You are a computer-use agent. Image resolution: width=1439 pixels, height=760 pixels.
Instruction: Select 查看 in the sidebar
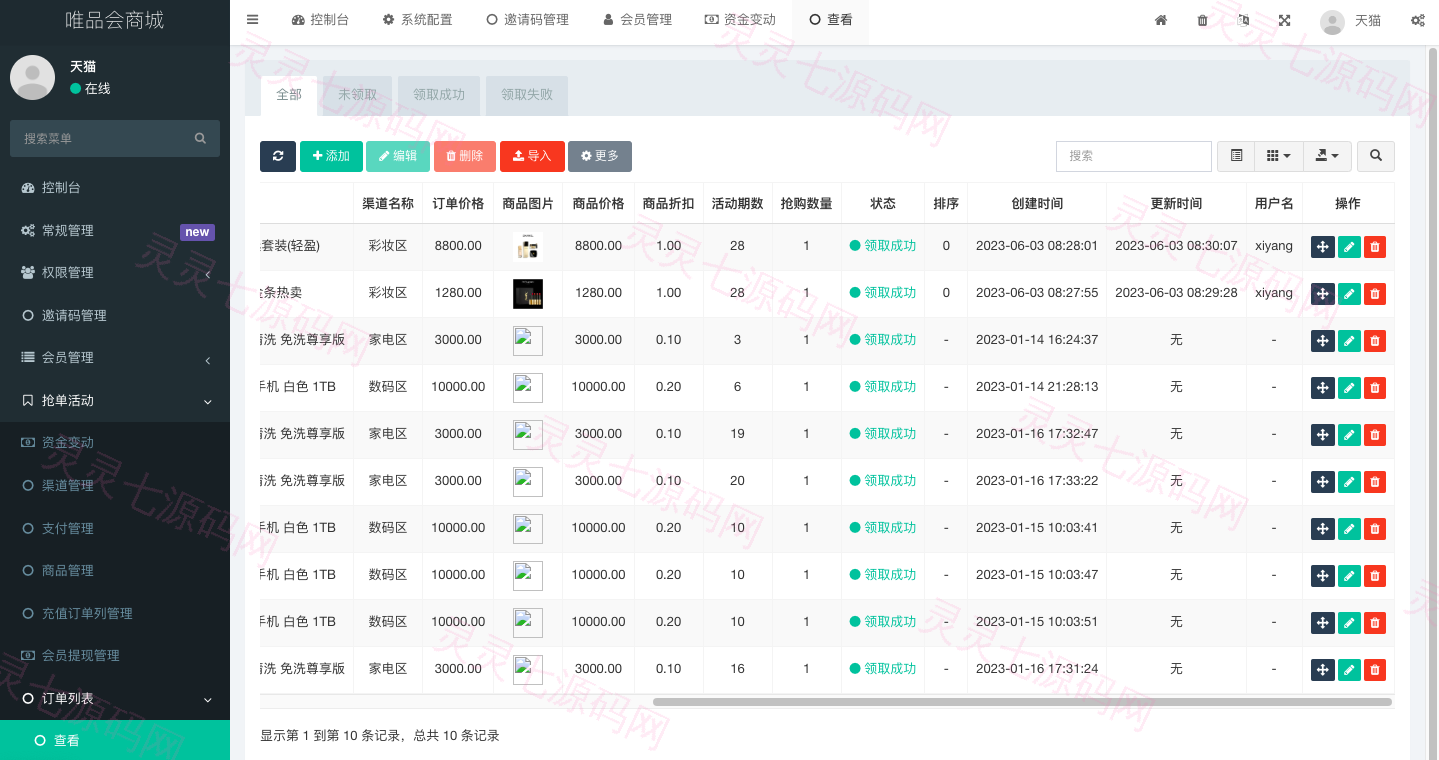click(x=115, y=740)
